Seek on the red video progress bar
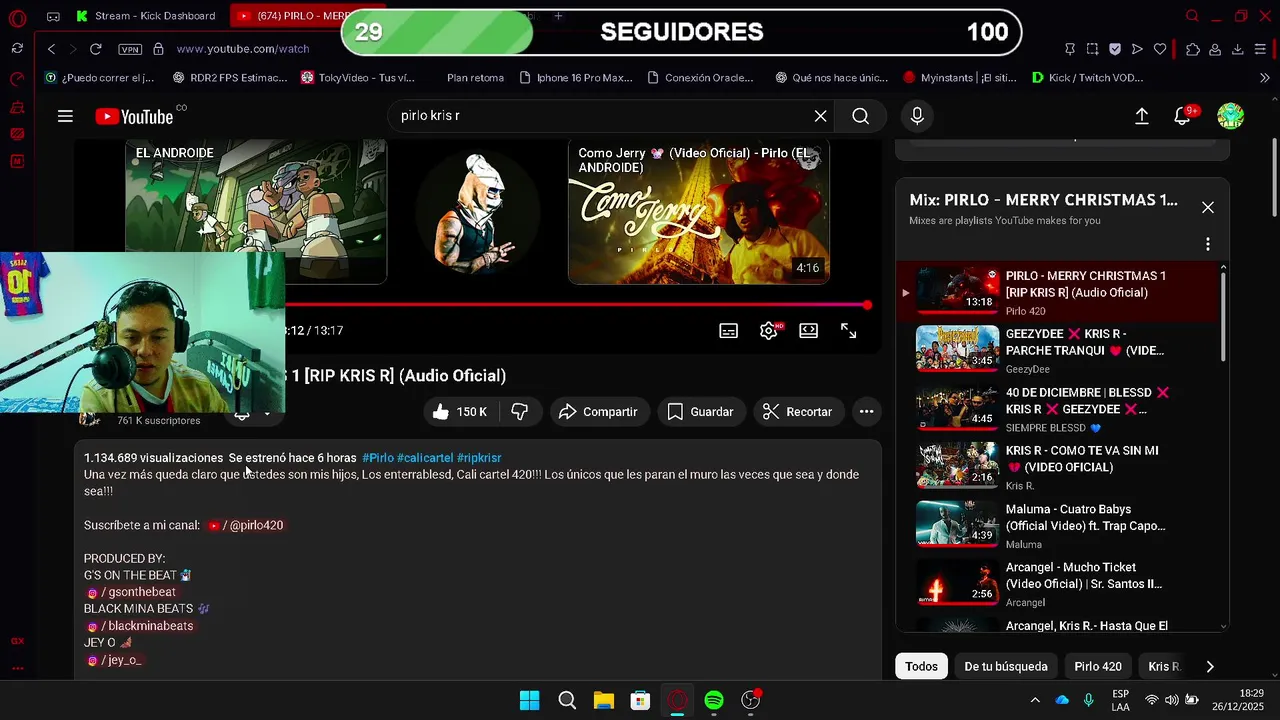The height and width of the screenshot is (720, 1280). [578, 305]
